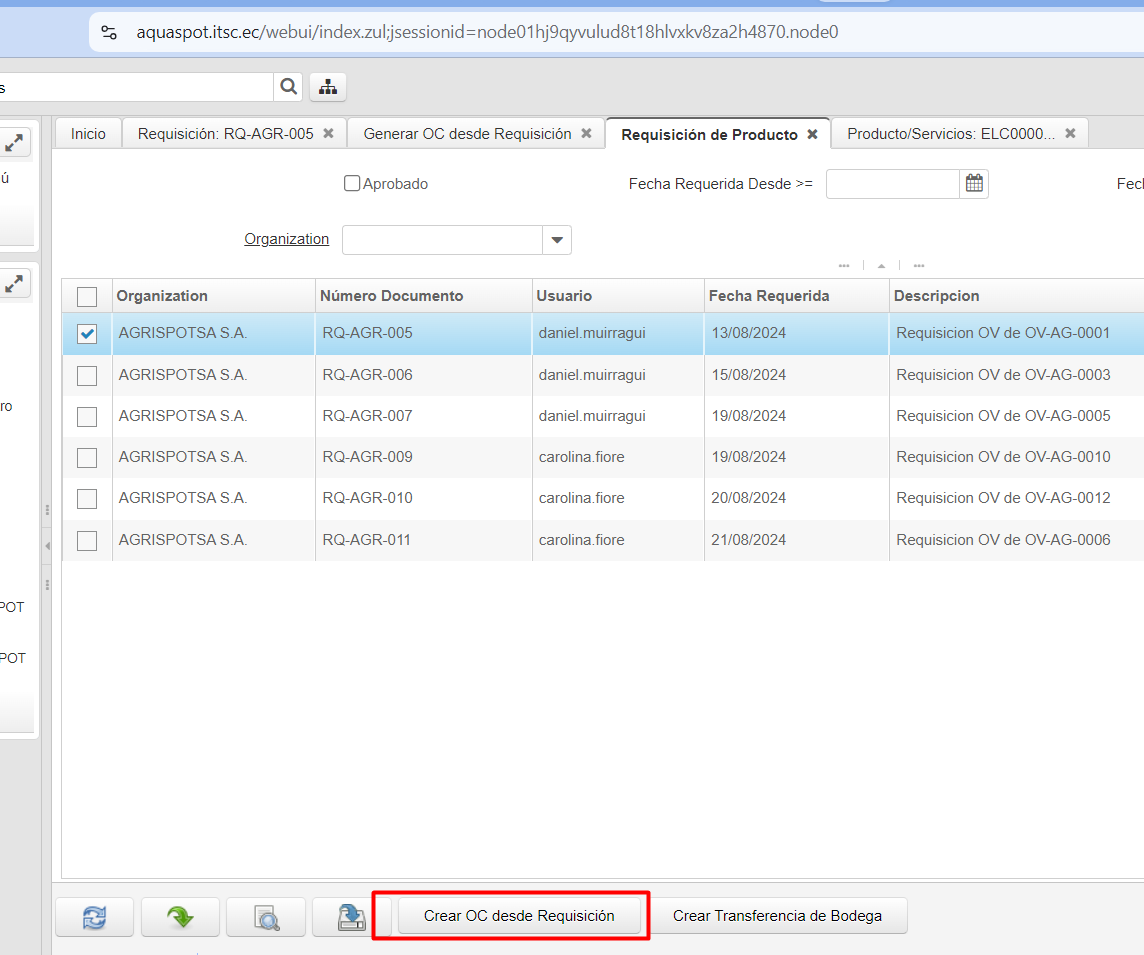1144x955 pixels.
Task: Click Crear Transferencia de Bodega button
Action: pos(777,916)
